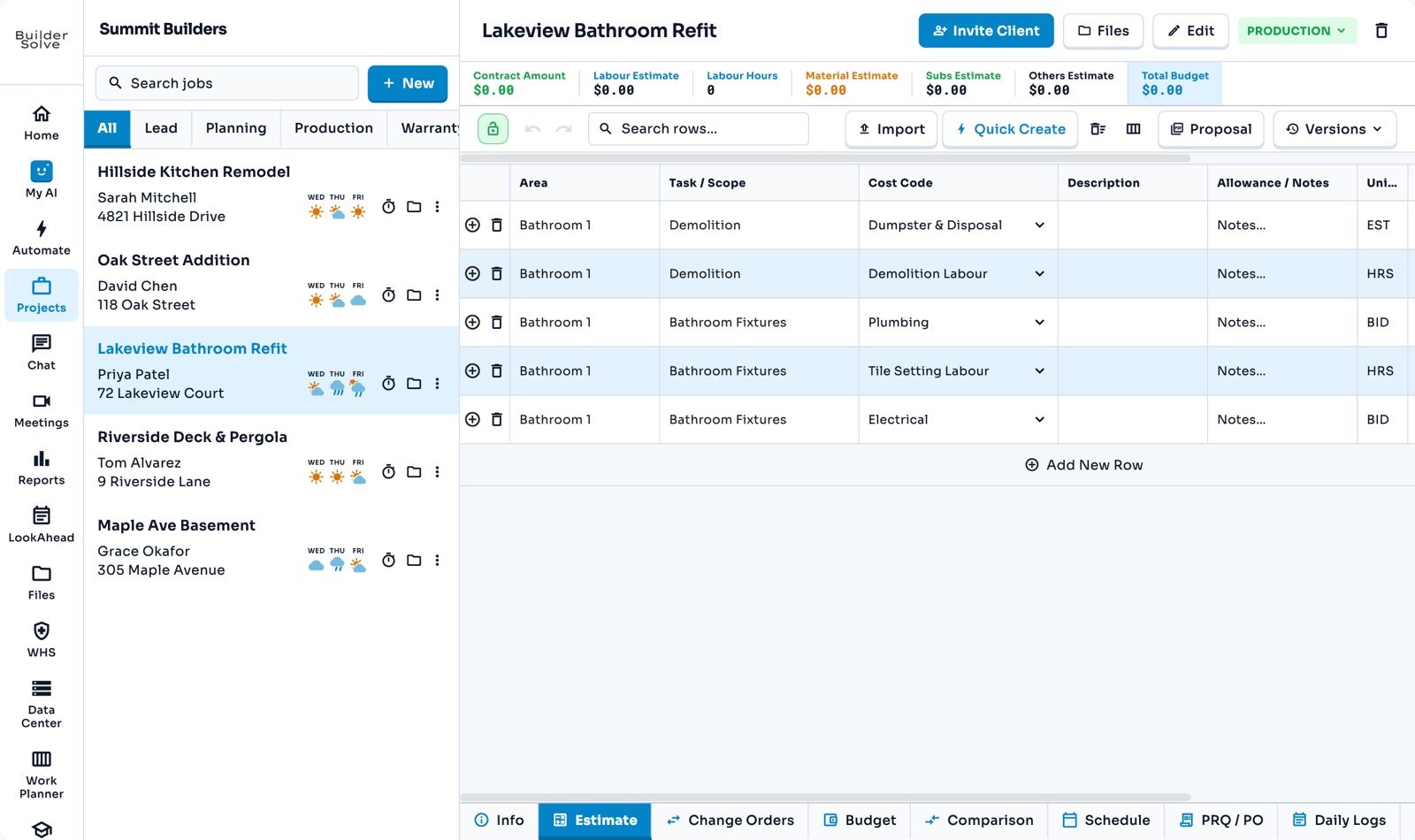This screenshot has height=840, width=1415.
Task: Click the bottom horizontal scrollbar
Action: pyautogui.click(x=825, y=797)
